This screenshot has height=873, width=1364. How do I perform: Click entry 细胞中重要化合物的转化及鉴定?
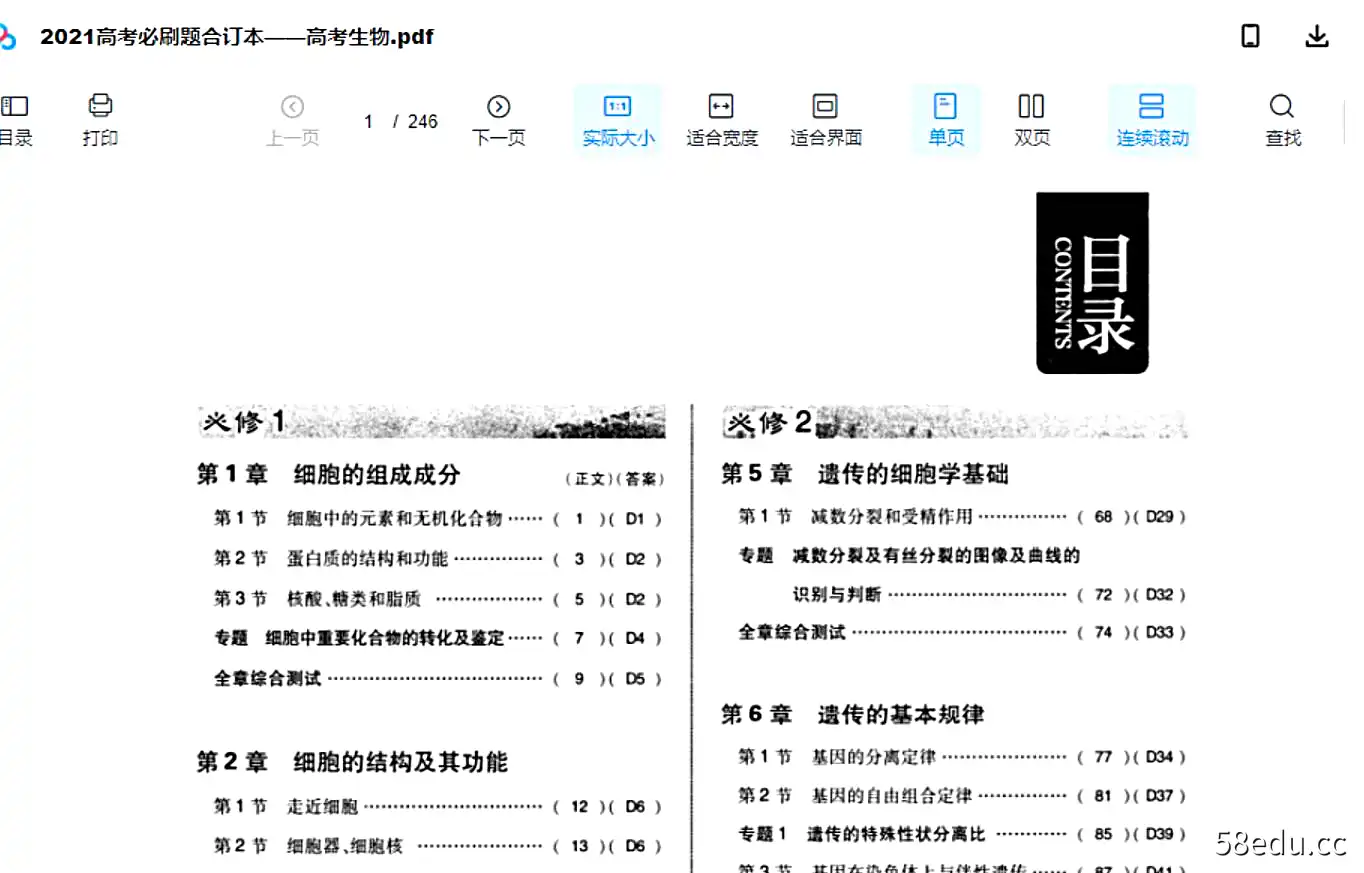(x=384, y=638)
